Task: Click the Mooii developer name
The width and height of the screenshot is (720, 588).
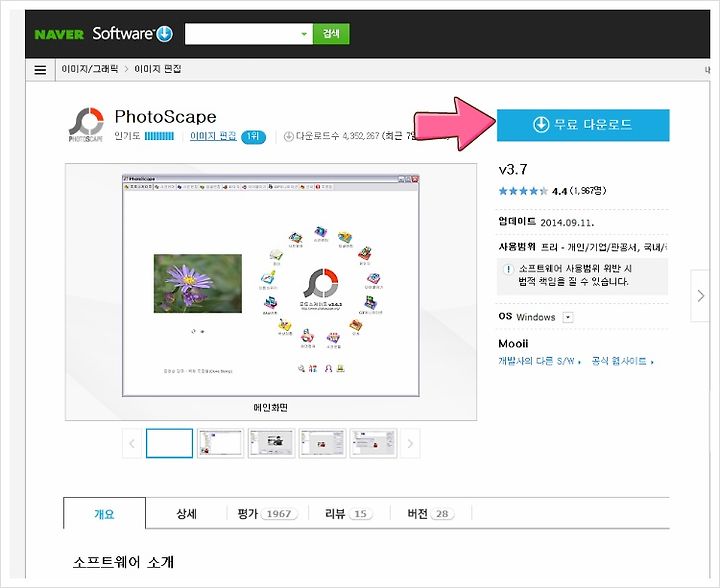Action: point(513,343)
